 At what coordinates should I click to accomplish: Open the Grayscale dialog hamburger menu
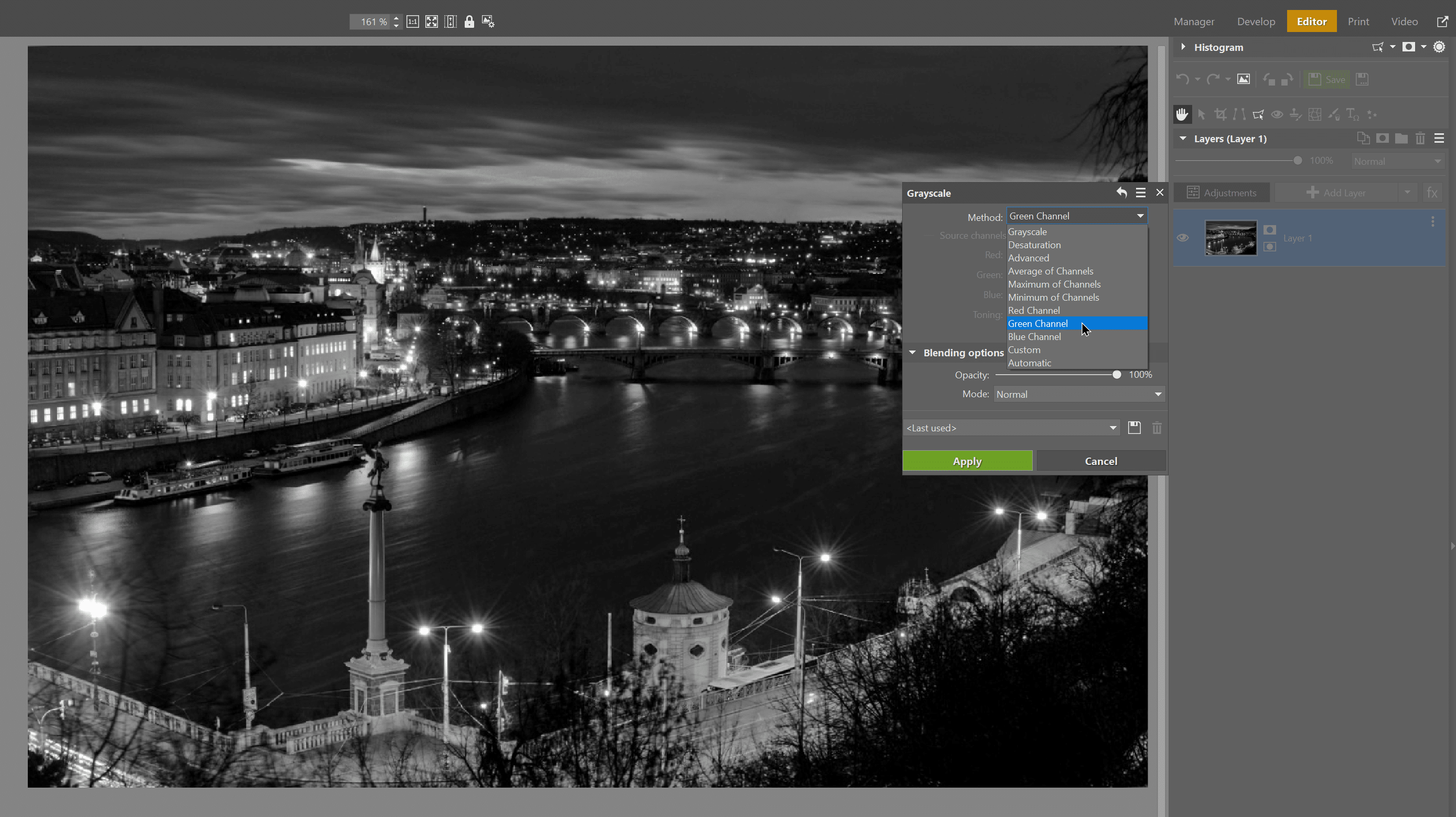coord(1141,193)
